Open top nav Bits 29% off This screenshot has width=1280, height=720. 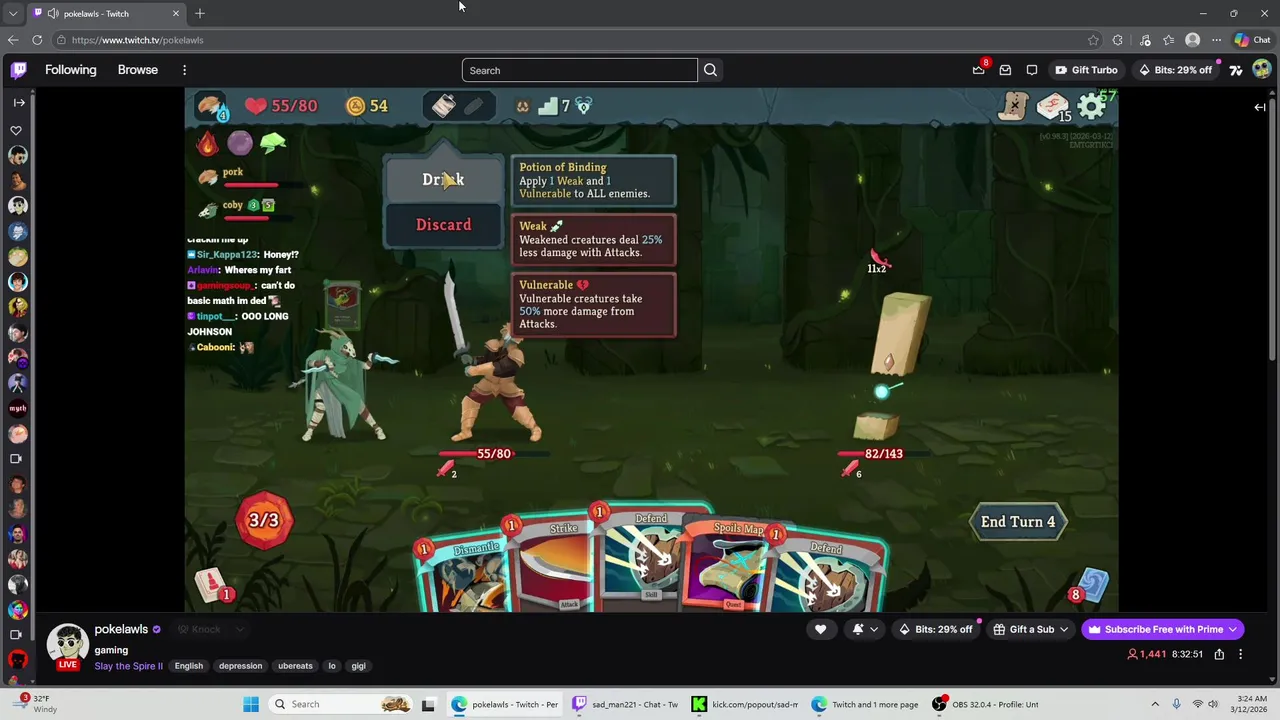[1176, 70]
